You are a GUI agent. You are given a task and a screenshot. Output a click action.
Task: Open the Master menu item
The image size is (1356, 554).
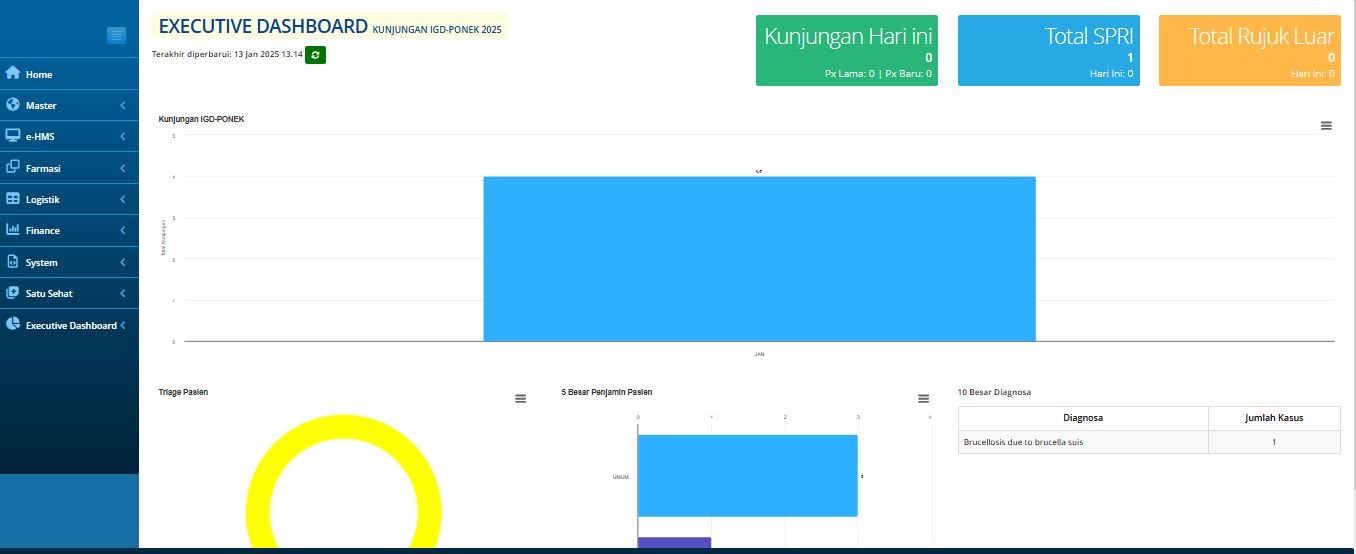69,105
